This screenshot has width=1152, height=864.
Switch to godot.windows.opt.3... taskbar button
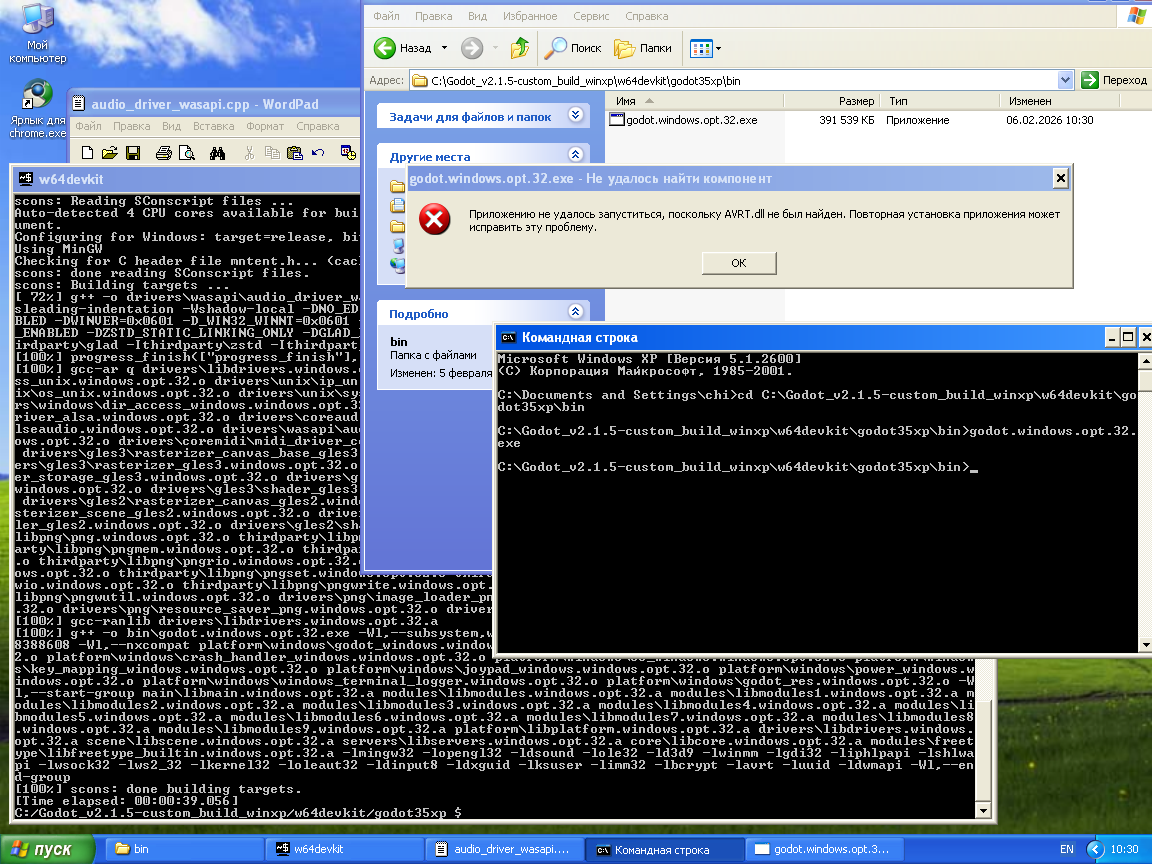(x=825, y=849)
